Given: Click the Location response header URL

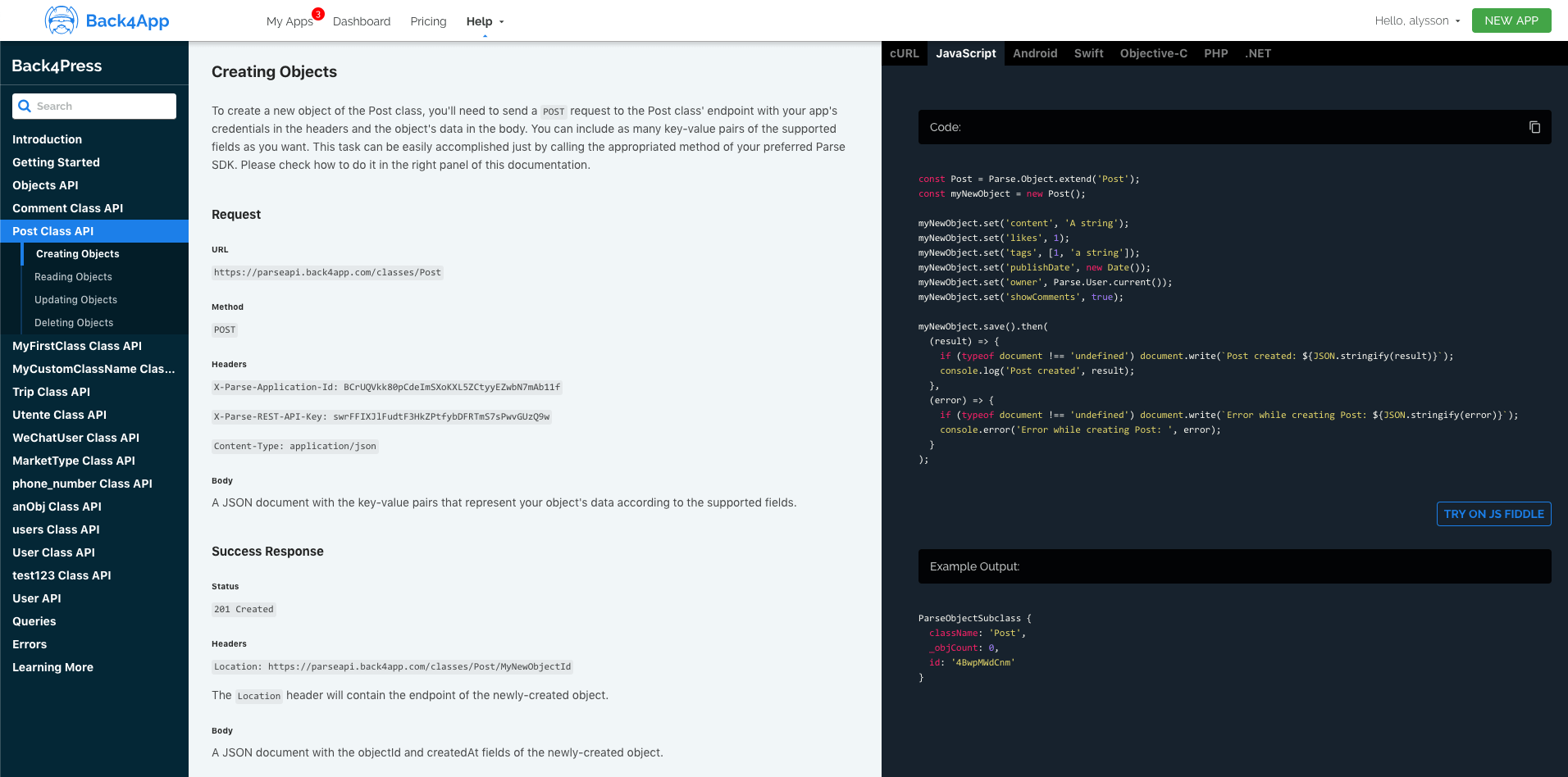Looking at the screenshot, I should 392,666.
